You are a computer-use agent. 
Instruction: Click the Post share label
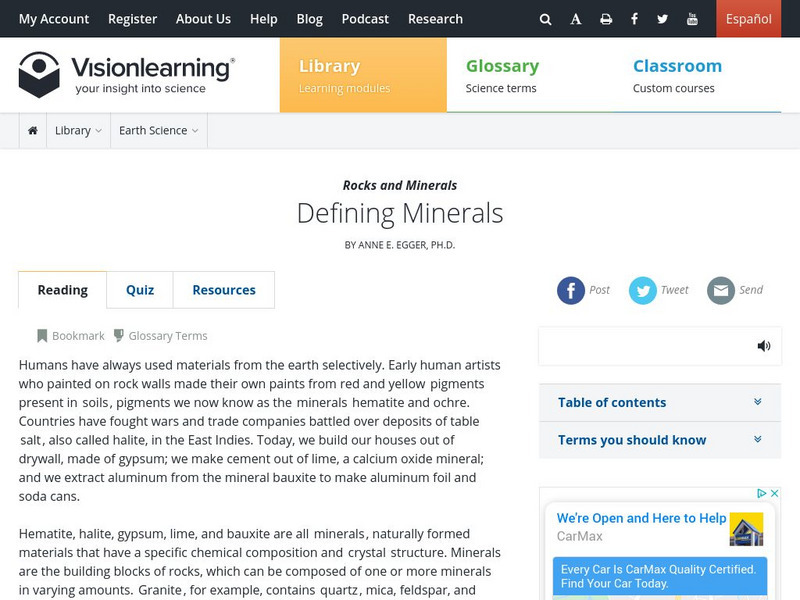(599, 290)
